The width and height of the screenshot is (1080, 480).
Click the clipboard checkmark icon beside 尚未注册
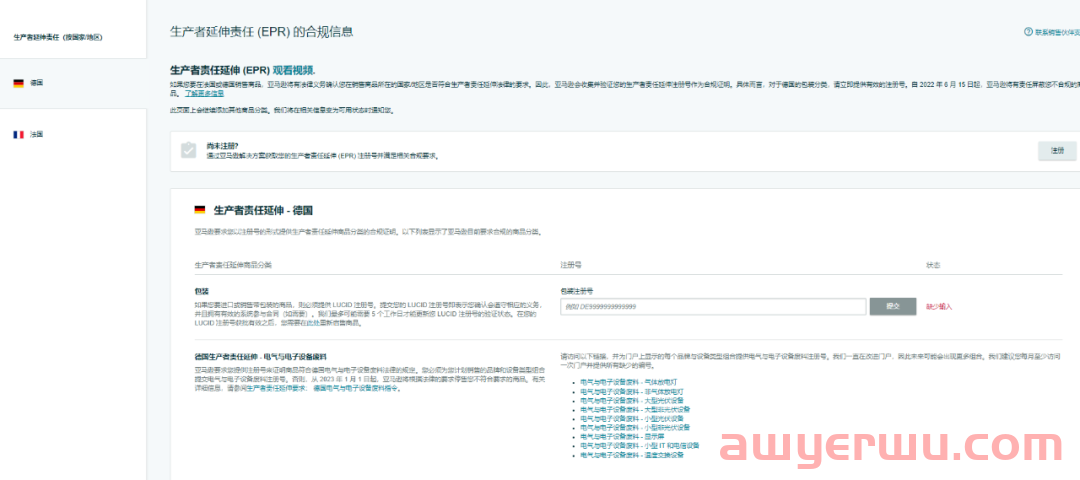coord(188,150)
